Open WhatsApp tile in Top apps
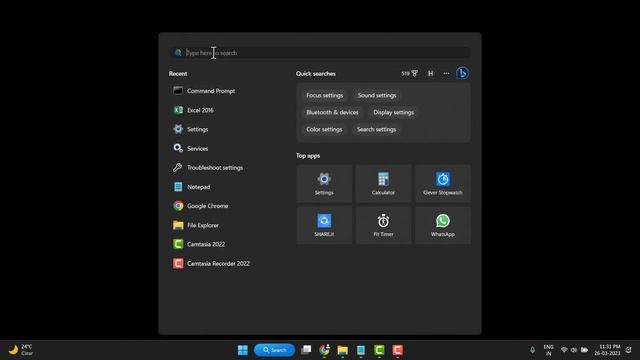 click(x=443, y=225)
